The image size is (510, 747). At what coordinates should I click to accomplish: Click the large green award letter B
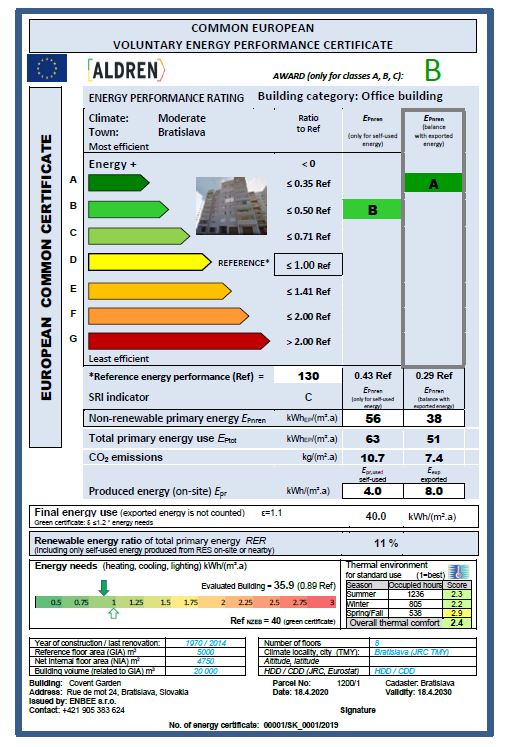[432, 71]
